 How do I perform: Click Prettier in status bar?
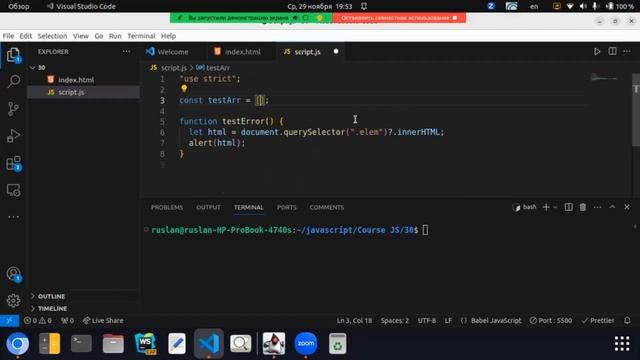pyautogui.click(x=598, y=320)
